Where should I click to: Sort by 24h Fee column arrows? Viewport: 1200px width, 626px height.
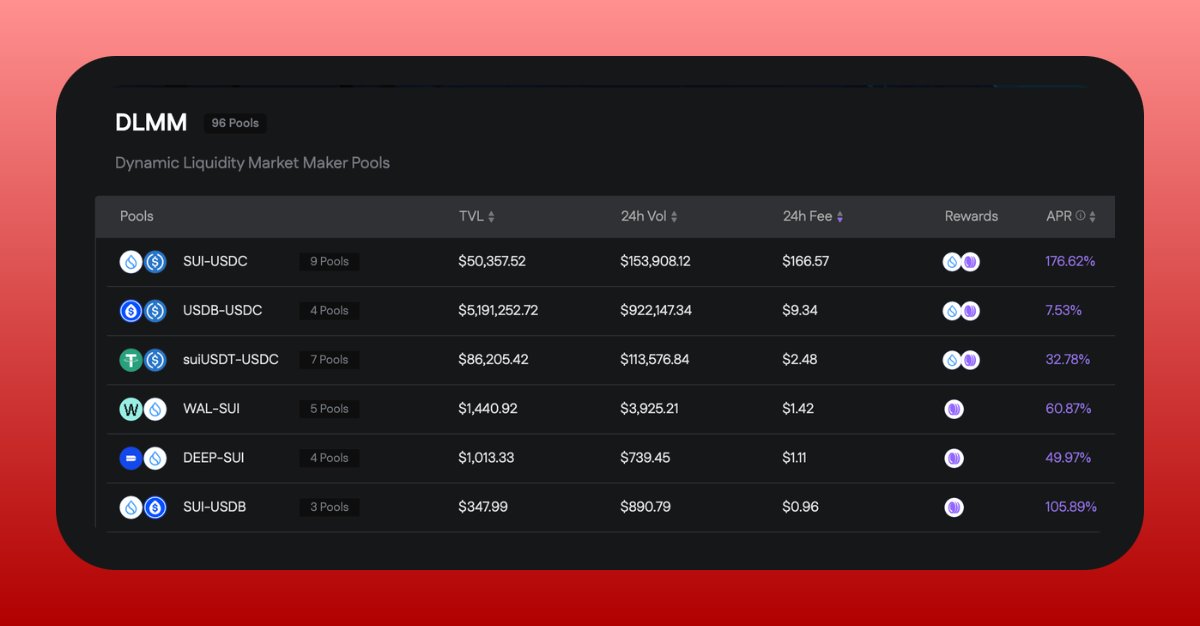coord(840,217)
